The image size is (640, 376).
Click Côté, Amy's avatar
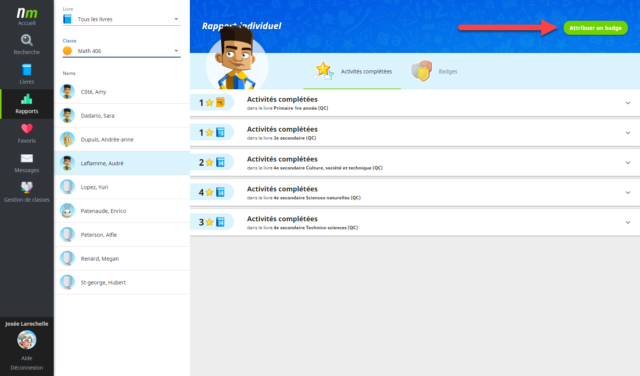pos(67,91)
